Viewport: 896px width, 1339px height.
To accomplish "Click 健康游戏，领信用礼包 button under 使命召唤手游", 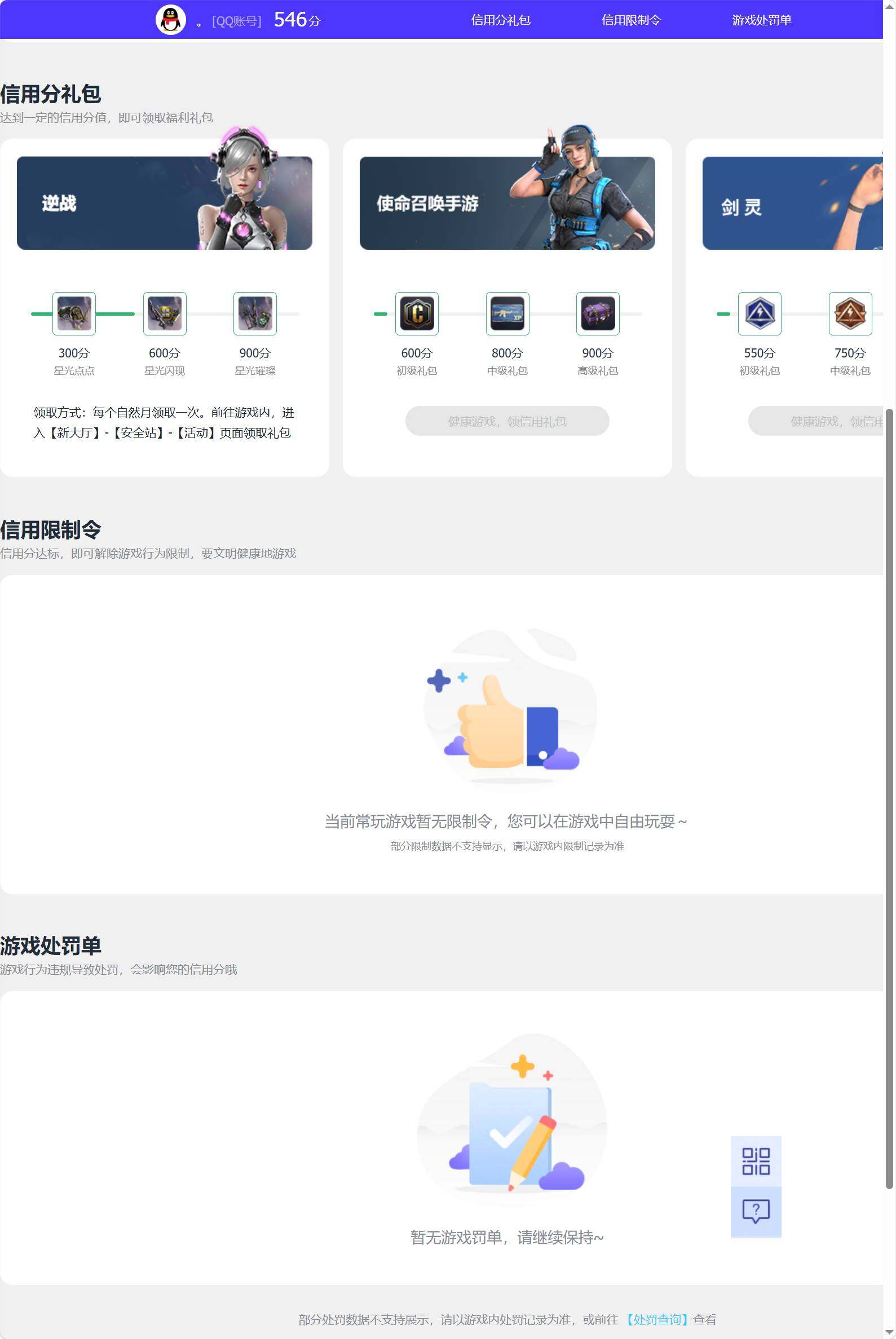I will click(x=507, y=421).
